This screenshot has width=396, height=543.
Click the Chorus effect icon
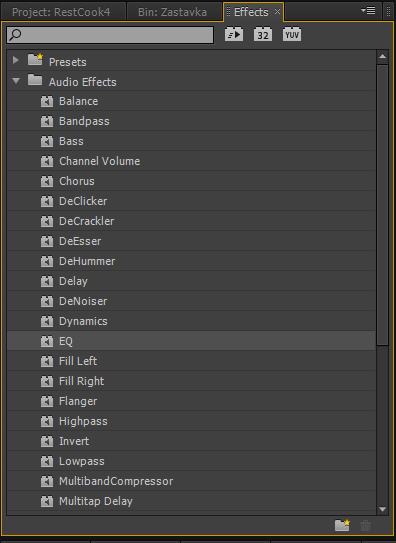coord(47,181)
